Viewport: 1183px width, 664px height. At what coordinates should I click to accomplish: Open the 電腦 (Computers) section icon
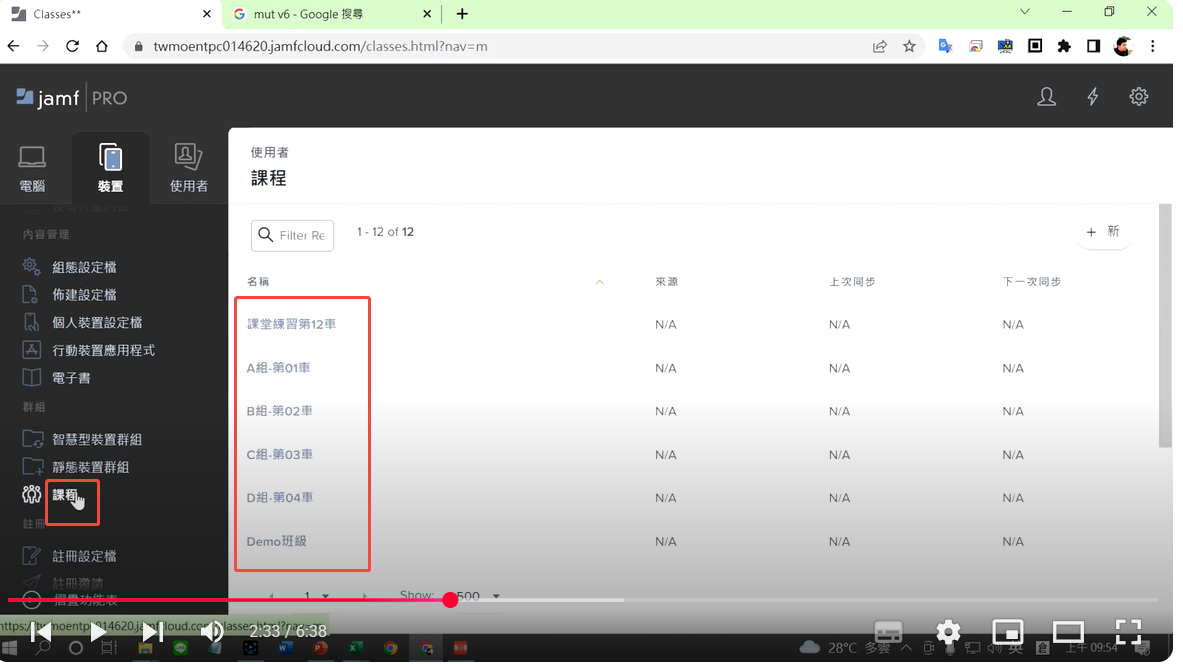pyautogui.click(x=32, y=168)
